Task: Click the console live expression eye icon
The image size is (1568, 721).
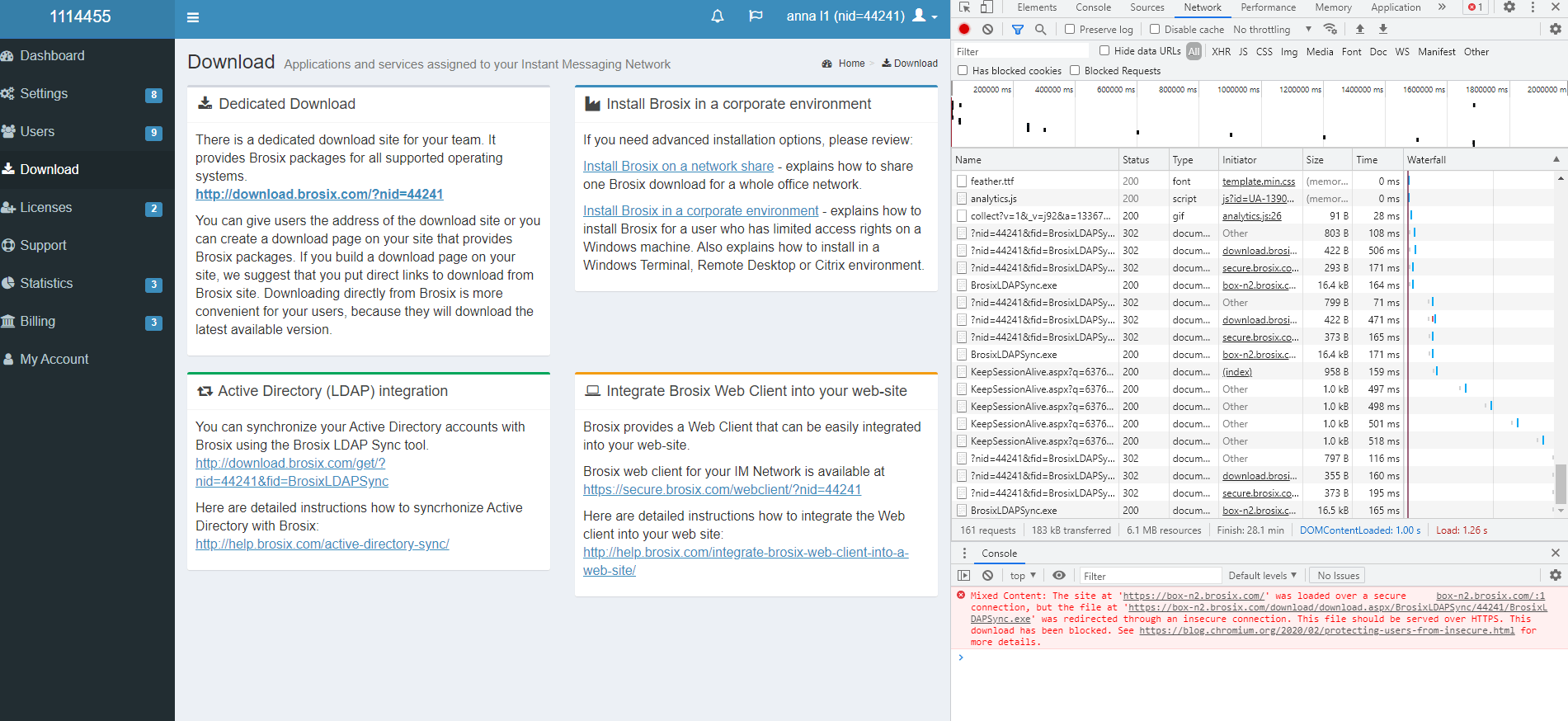Action: click(x=1059, y=576)
